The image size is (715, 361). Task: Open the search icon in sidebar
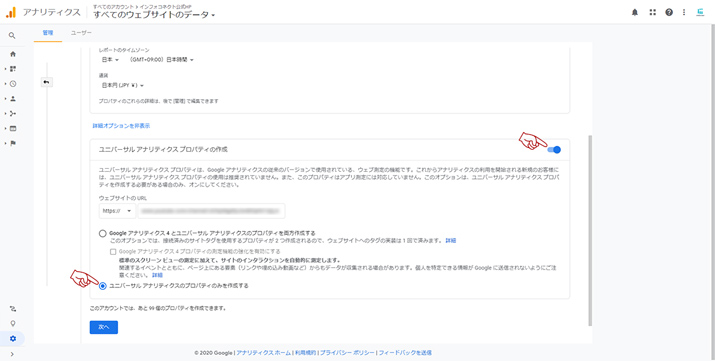coord(12,36)
